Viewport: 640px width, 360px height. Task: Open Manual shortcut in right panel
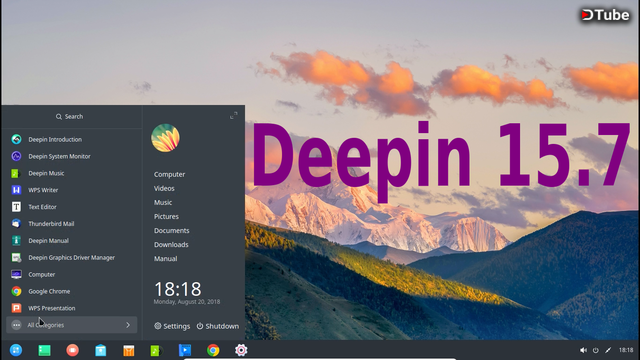tap(165, 259)
